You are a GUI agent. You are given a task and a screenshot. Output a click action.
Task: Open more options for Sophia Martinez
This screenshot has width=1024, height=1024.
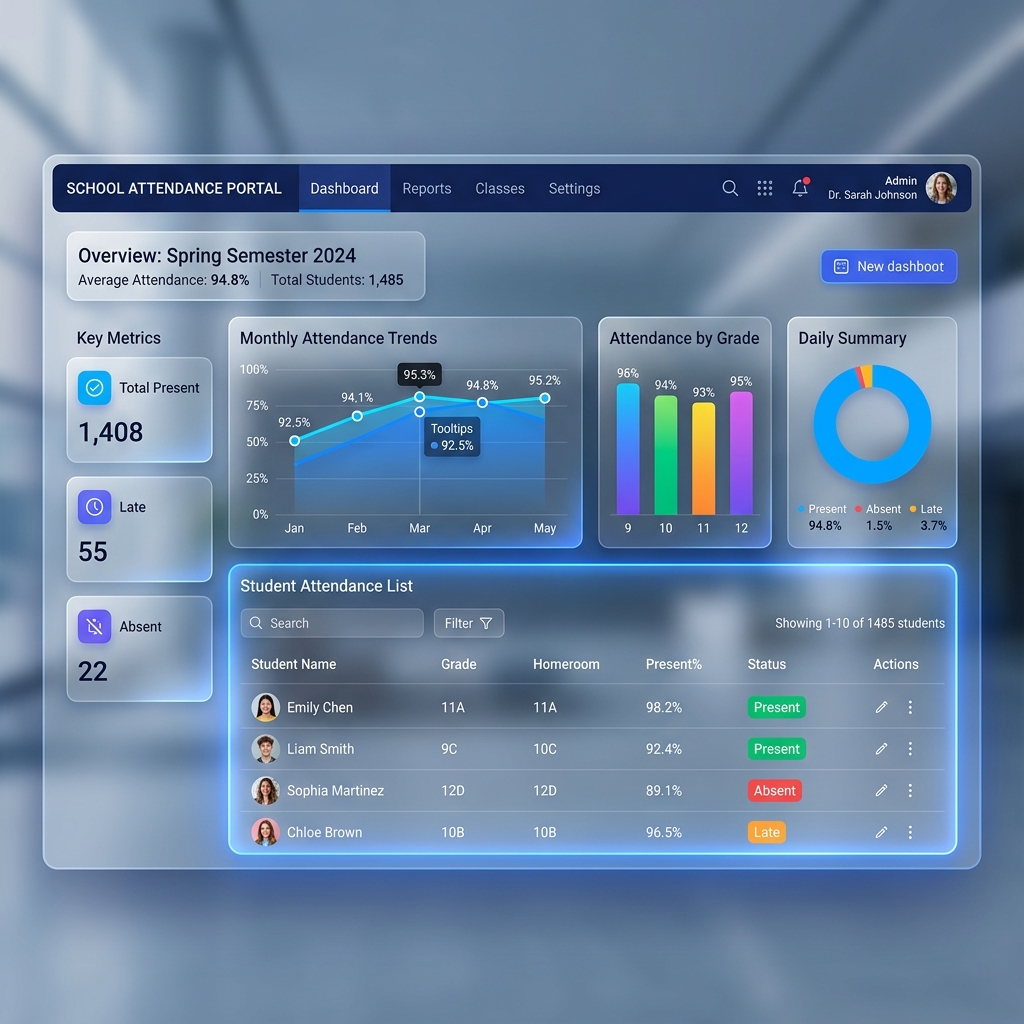(910, 791)
